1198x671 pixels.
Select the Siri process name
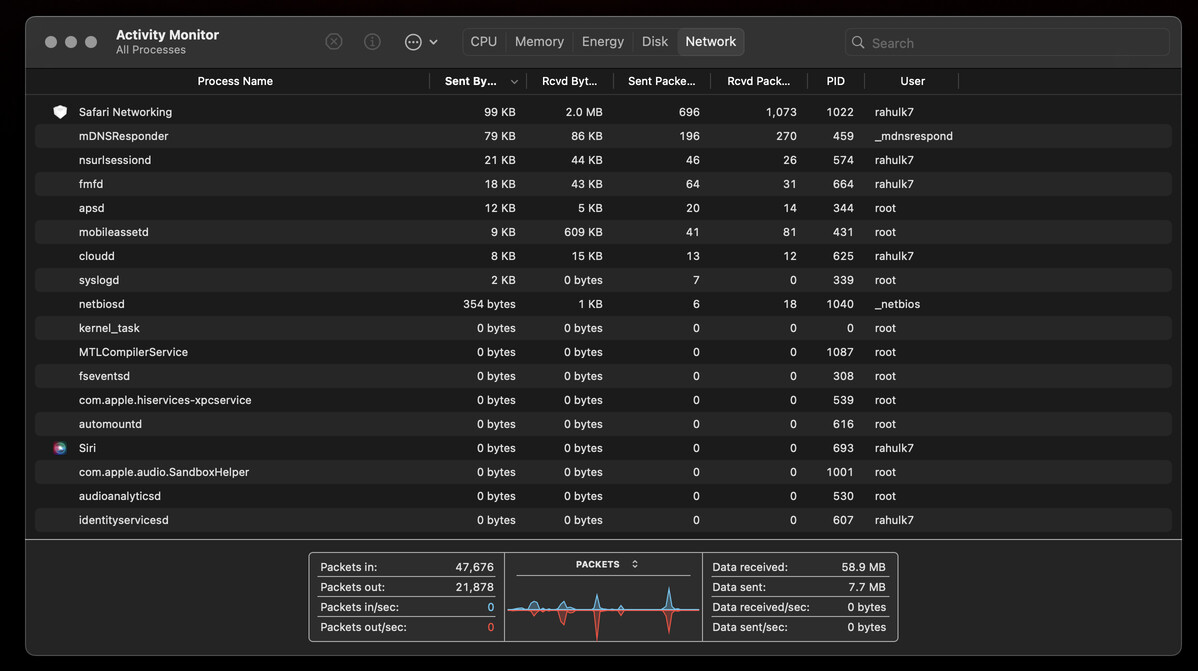point(87,448)
